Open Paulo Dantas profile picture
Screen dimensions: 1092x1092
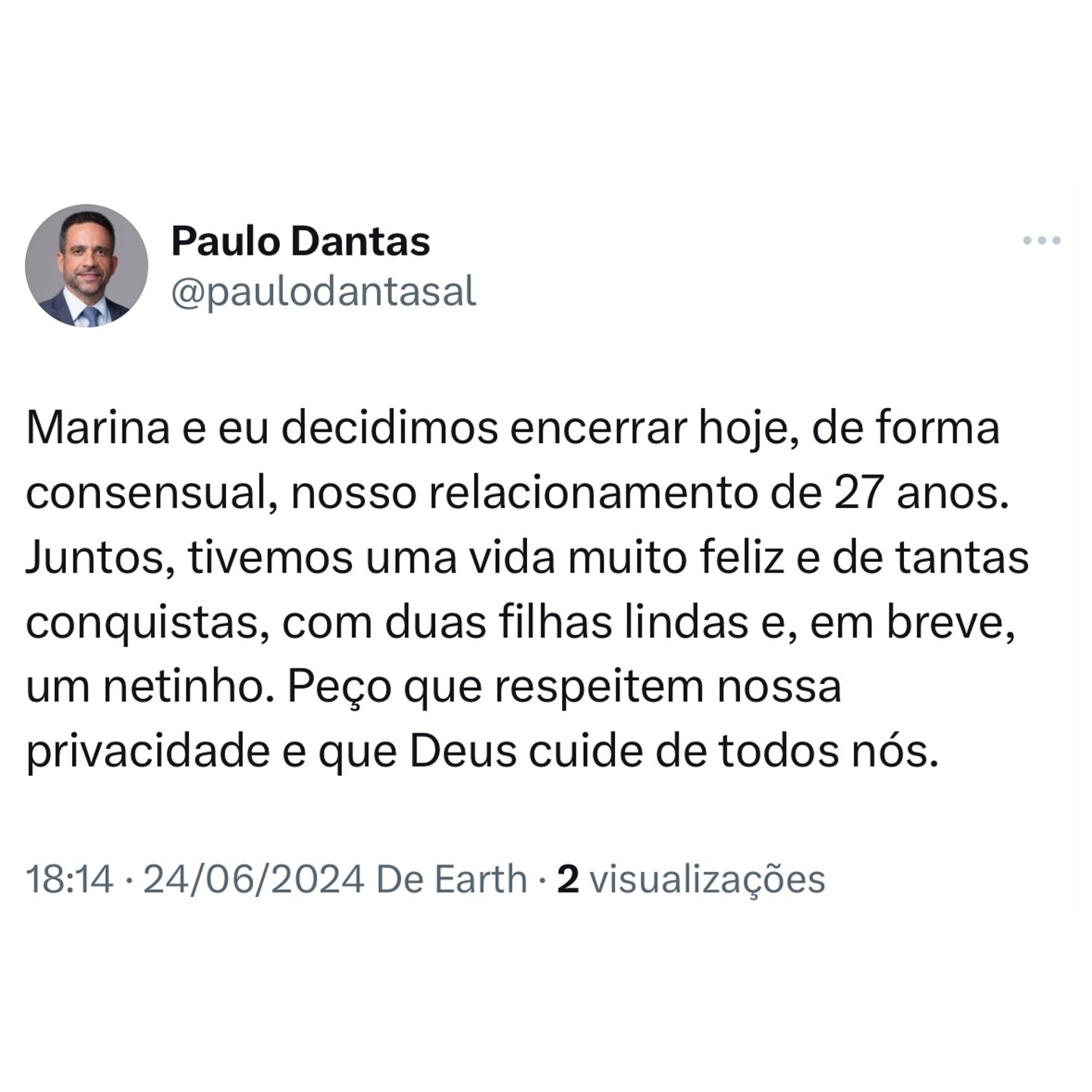tap(86, 265)
